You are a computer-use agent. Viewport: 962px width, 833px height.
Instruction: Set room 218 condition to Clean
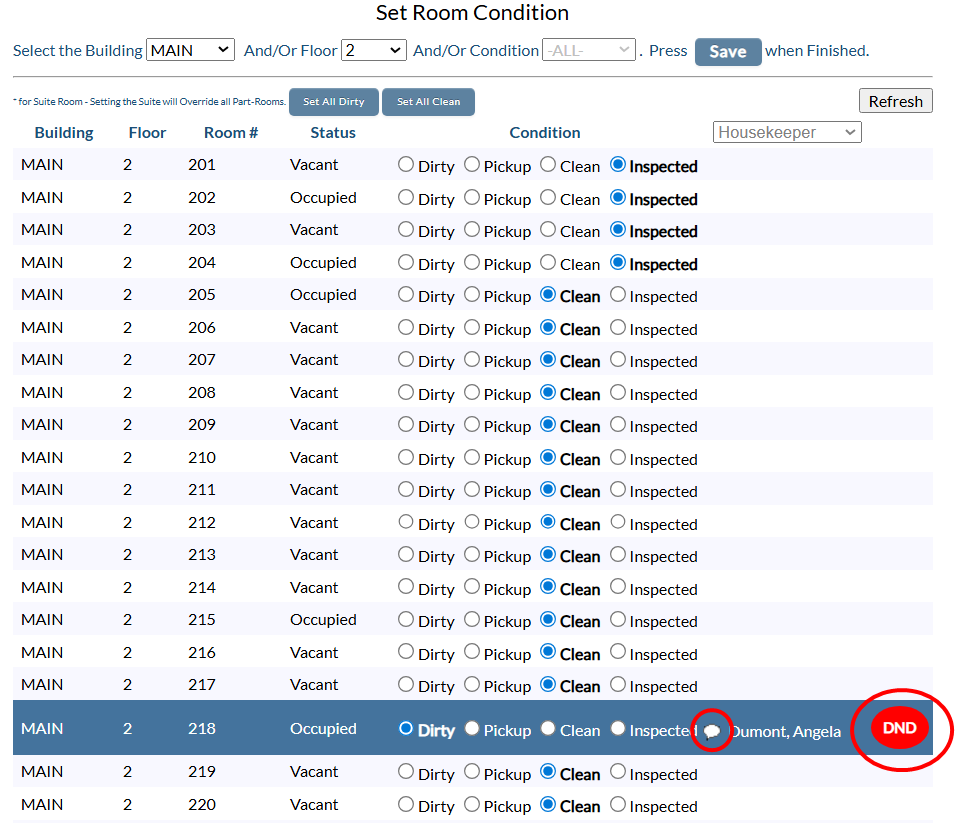[x=548, y=729]
